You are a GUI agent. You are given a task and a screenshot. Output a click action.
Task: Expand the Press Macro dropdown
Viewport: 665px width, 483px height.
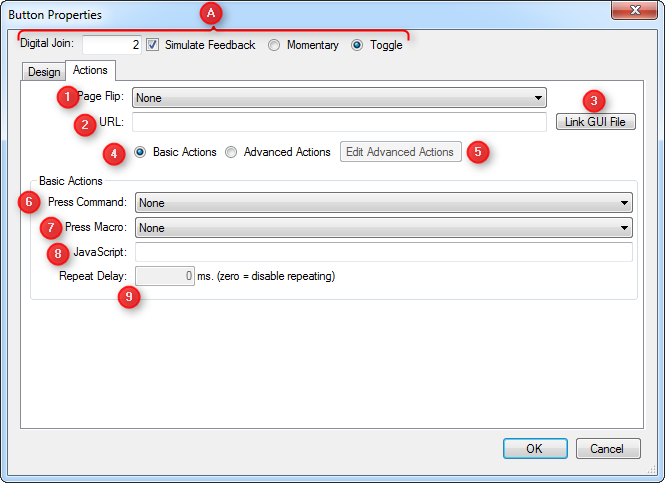coord(384,228)
